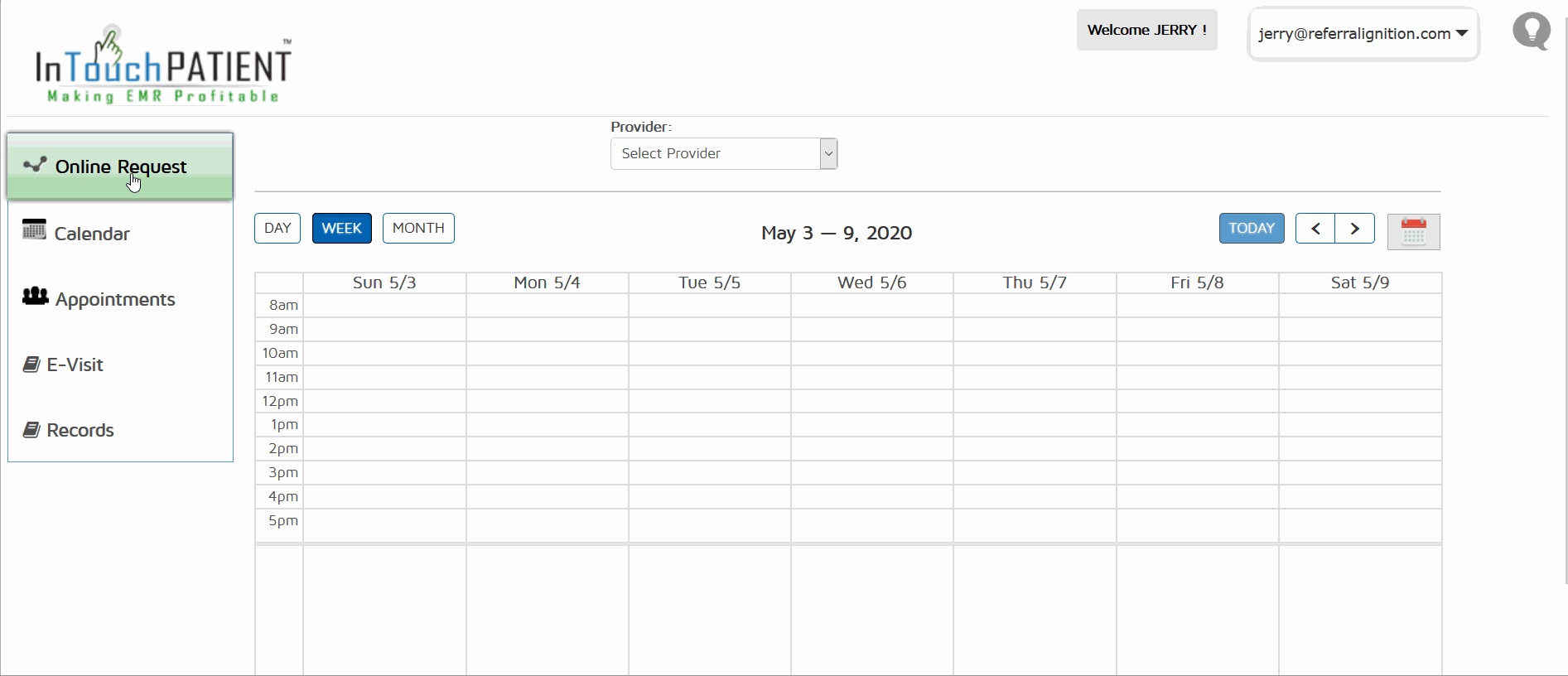Open the red calendar date picker icon

[1413, 232]
